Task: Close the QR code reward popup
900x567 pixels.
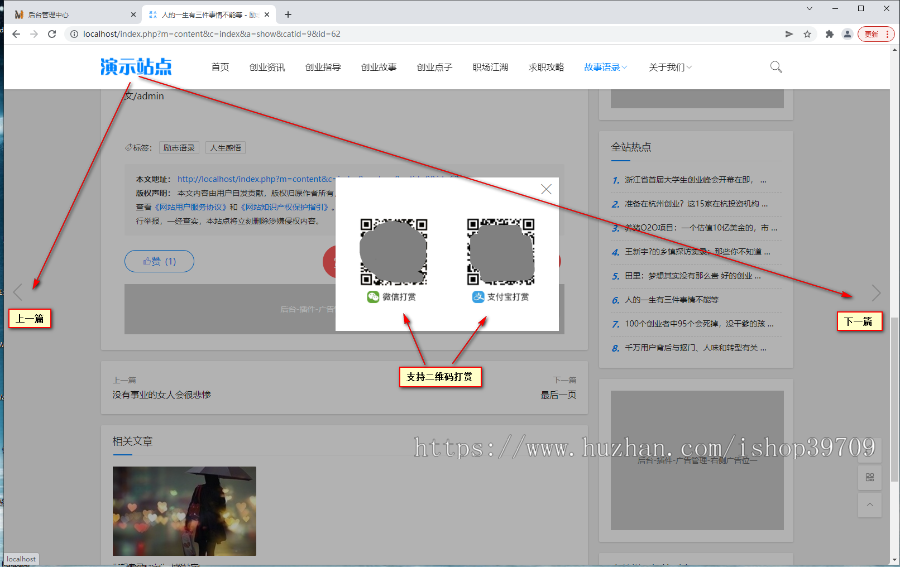Action: click(546, 189)
